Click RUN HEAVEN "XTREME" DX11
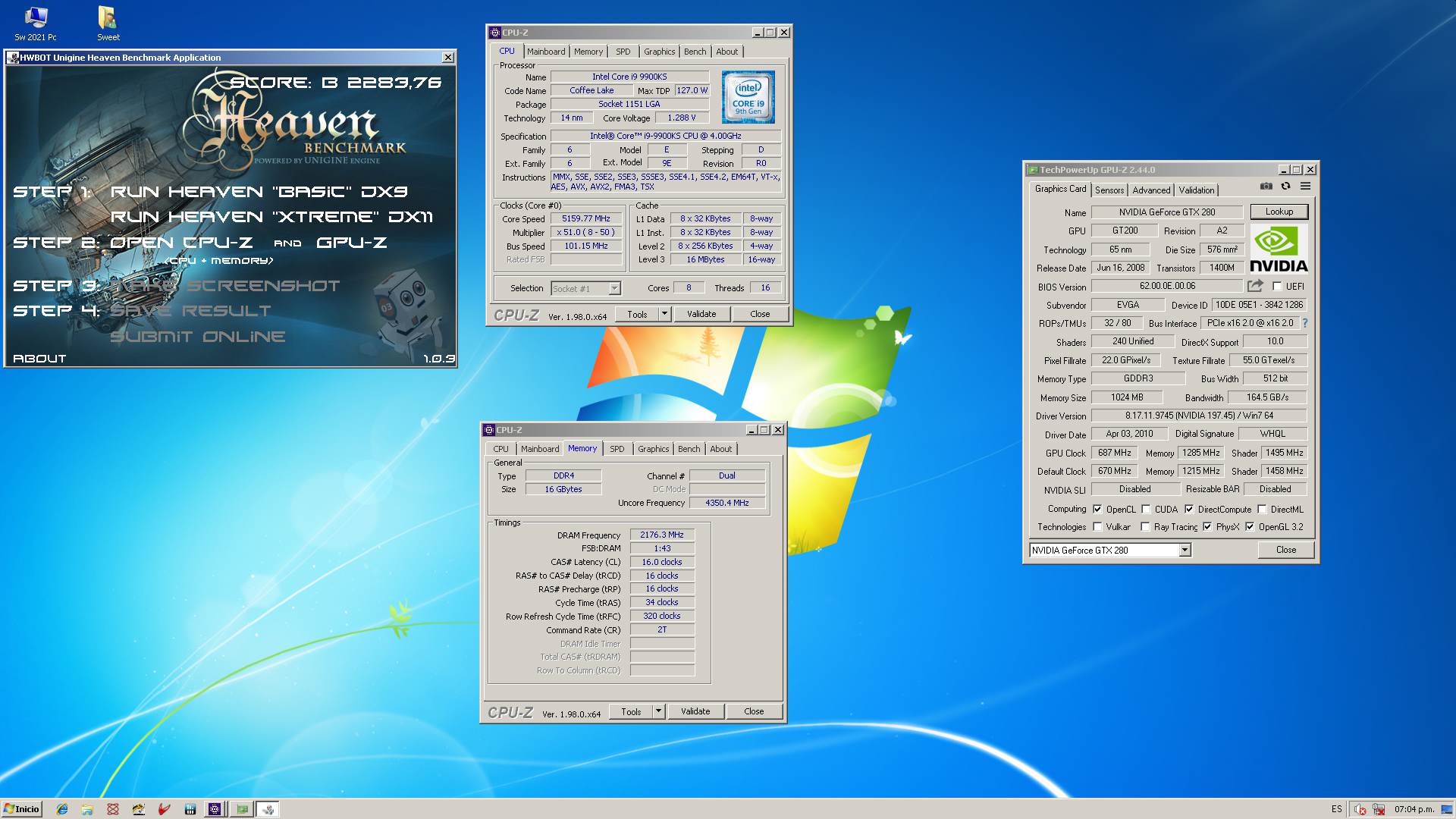The height and width of the screenshot is (819, 1456). [x=271, y=217]
